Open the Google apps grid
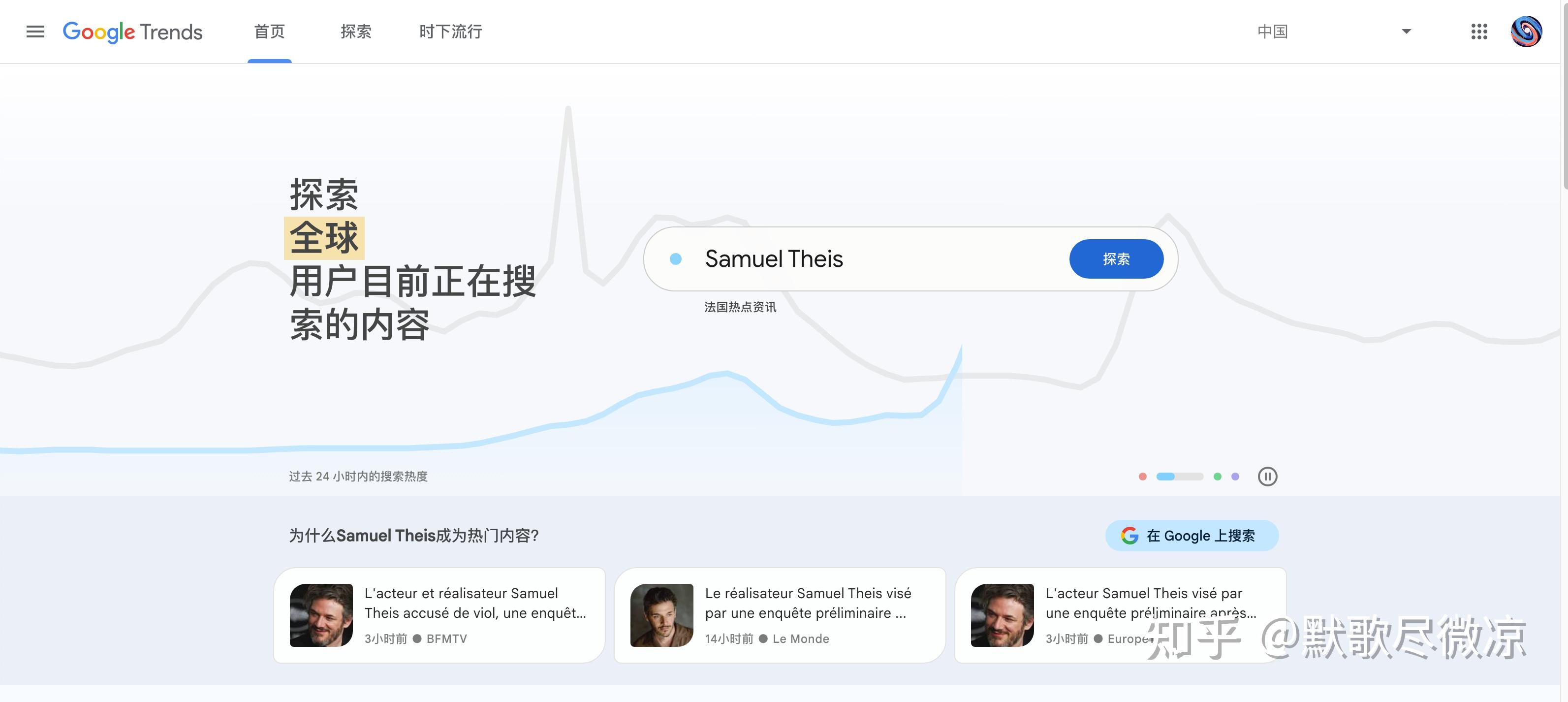Viewport: 1568px width, 702px height. [x=1479, y=32]
